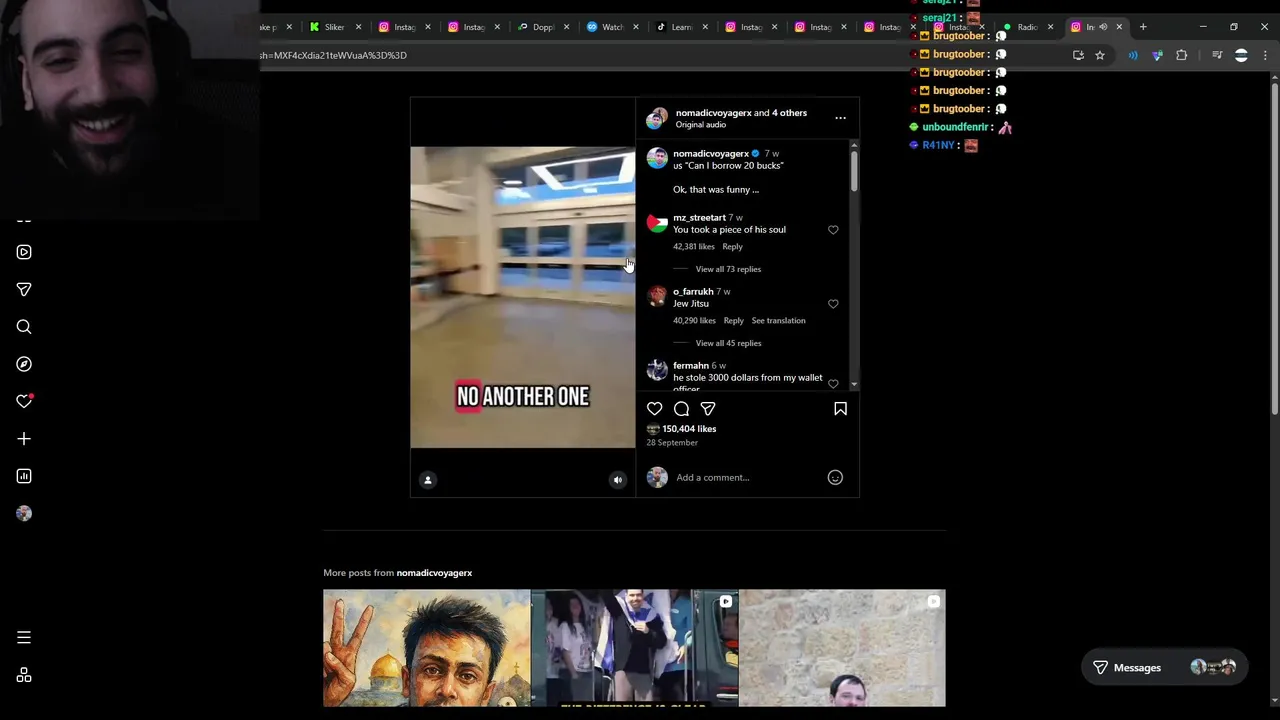Viewport: 1280px width, 720px height.
Task: Close the Sliker browser tab
Action: [358, 27]
